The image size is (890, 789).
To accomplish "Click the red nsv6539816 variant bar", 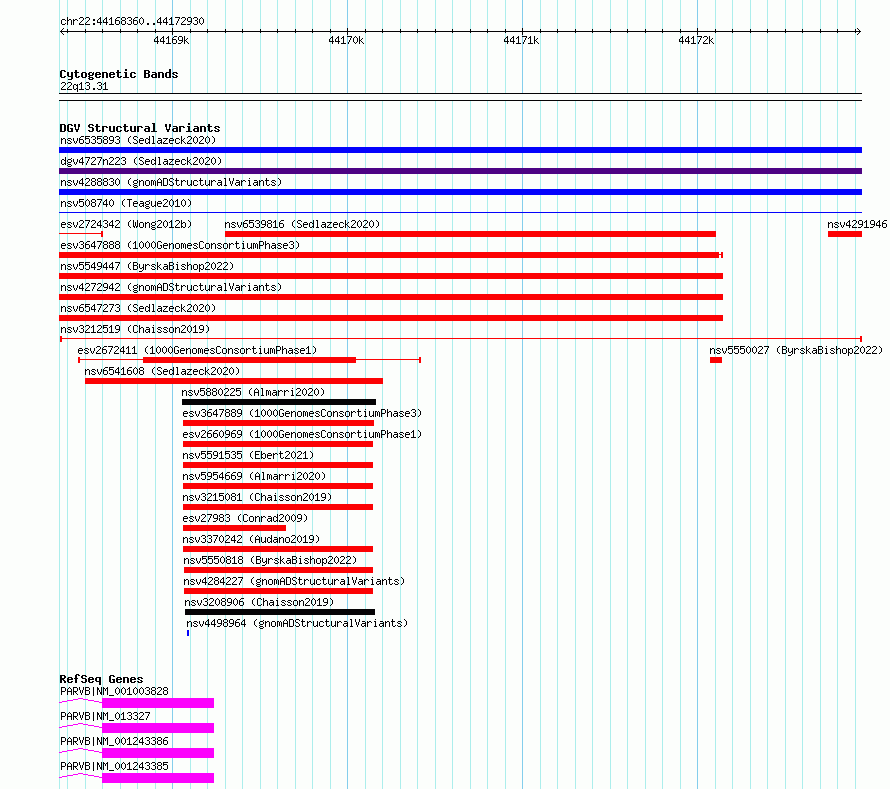I will pyautogui.click(x=470, y=234).
